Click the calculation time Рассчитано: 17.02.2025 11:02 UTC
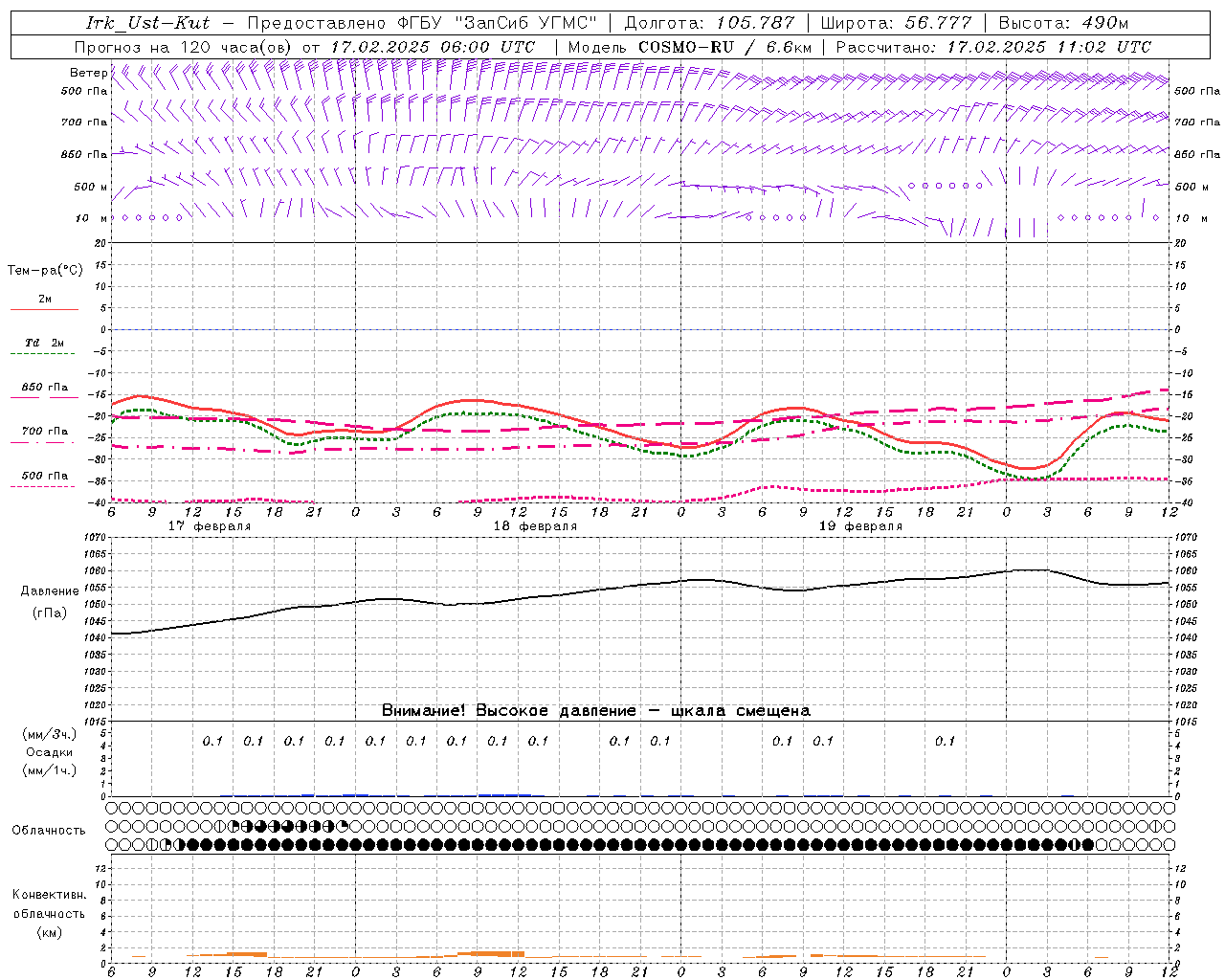Image resolution: width=1225 pixels, height=980 pixels. click(993, 47)
